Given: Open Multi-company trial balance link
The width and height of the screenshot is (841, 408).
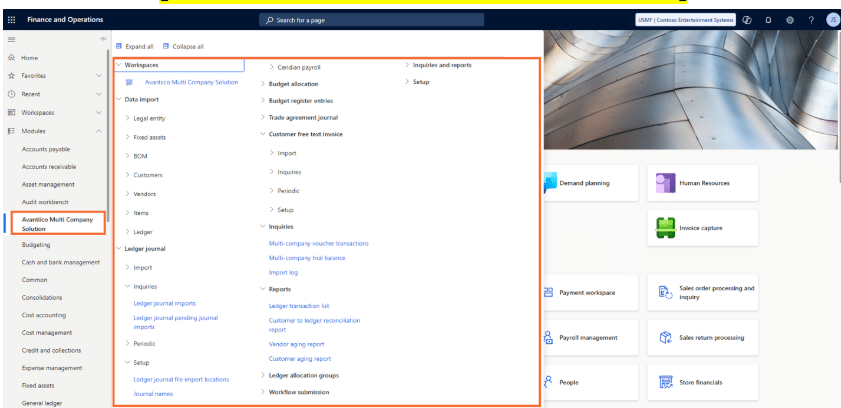Looking at the screenshot, I should point(307,258).
